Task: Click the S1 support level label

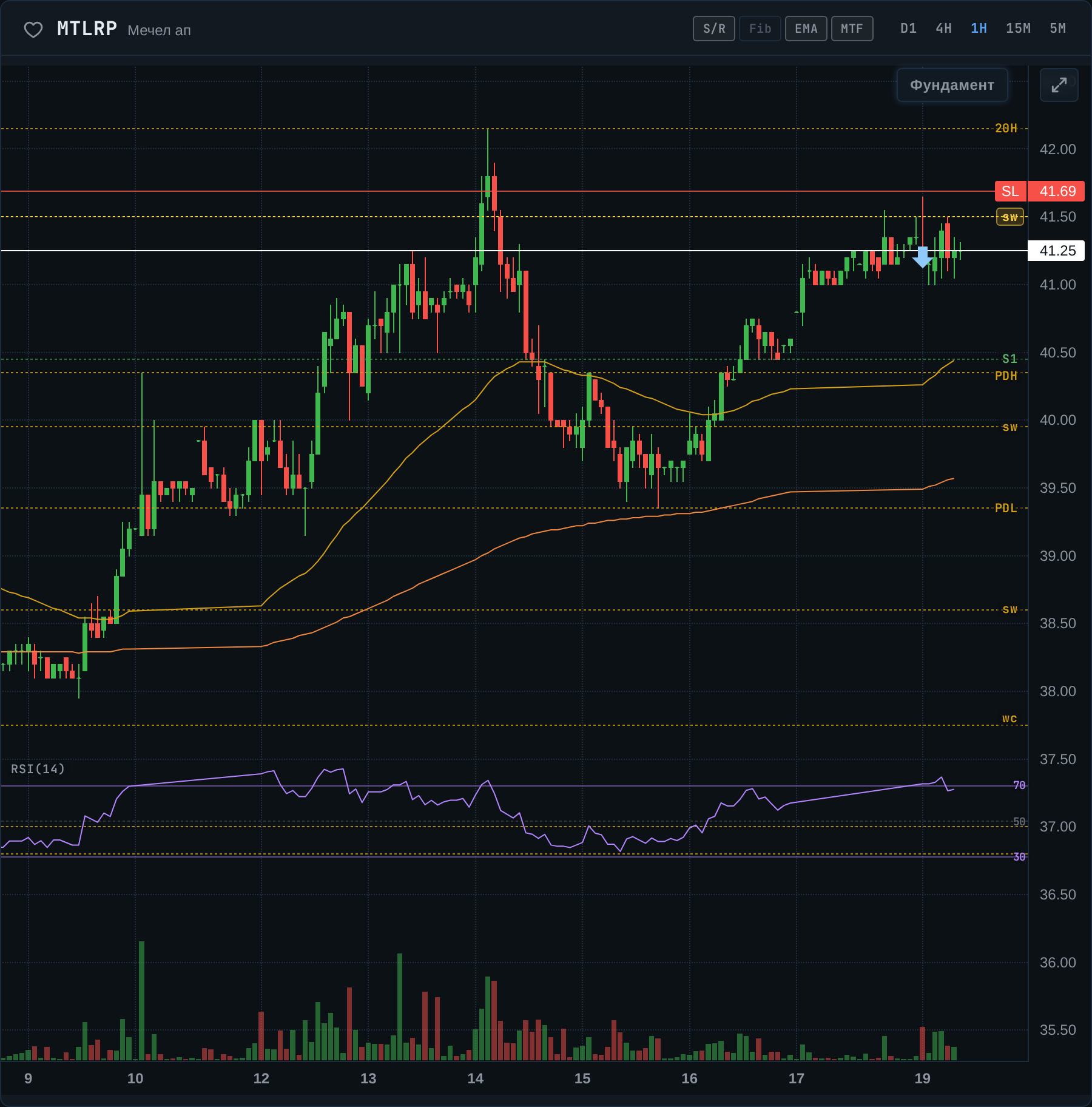Action: (x=1009, y=359)
